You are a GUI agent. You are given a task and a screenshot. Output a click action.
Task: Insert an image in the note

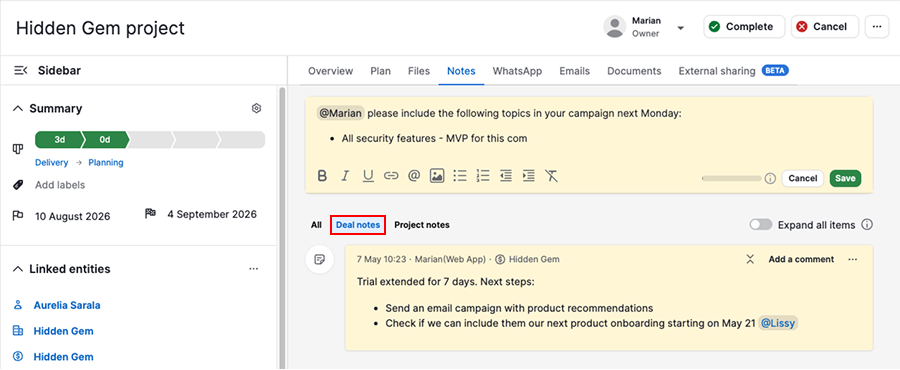(437, 176)
